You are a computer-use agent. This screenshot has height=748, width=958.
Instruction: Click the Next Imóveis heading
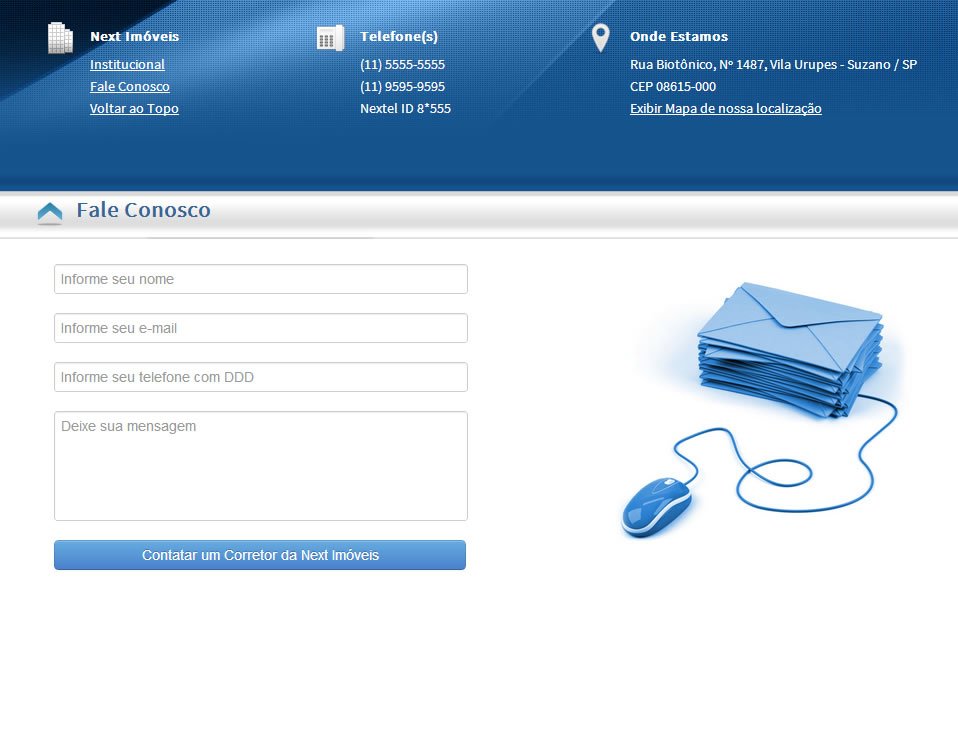tap(134, 37)
